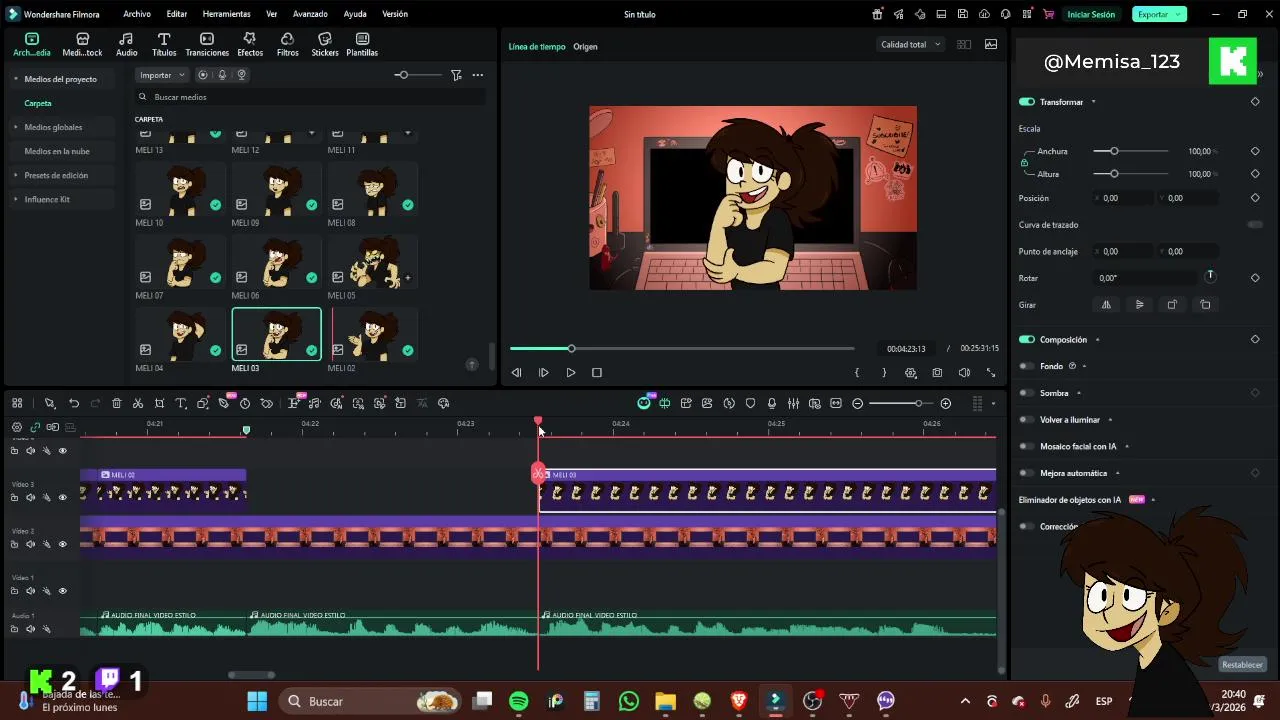Open the Herramientas menu
The height and width of the screenshot is (720, 1280).
click(226, 14)
